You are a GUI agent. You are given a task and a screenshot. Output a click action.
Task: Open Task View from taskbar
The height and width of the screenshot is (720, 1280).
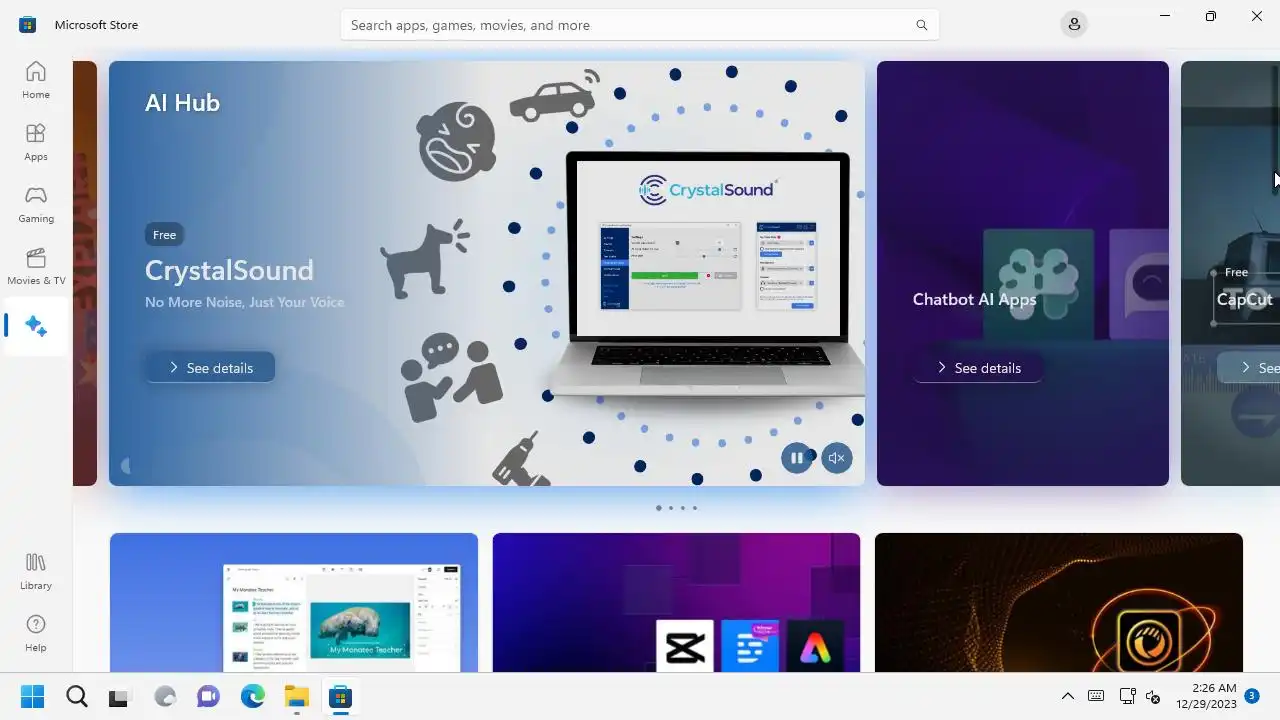[120, 697]
